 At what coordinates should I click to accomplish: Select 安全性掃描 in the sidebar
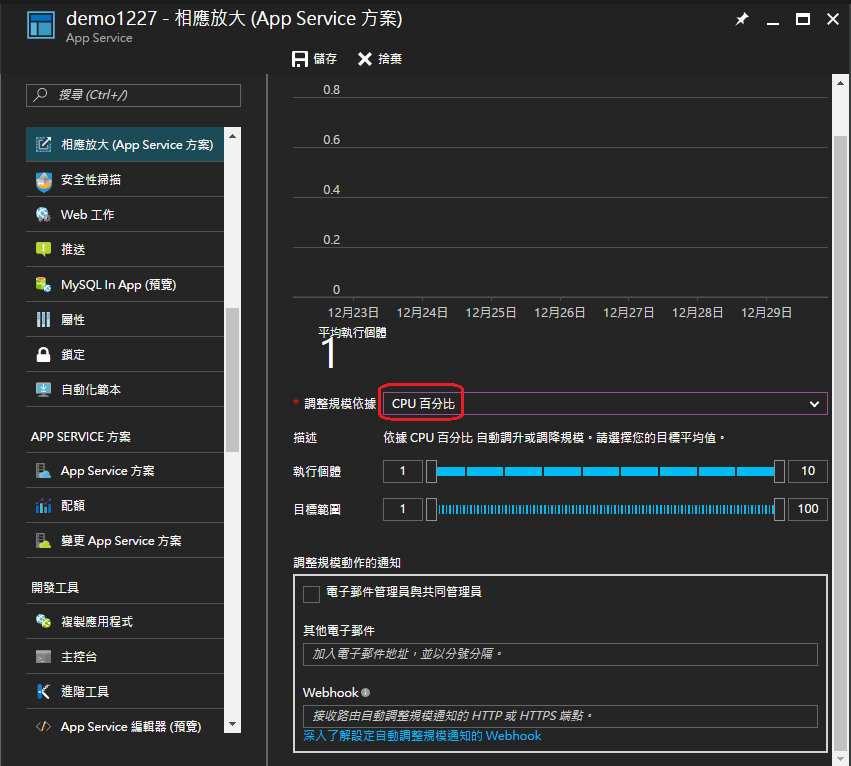click(x=125, y=180)
